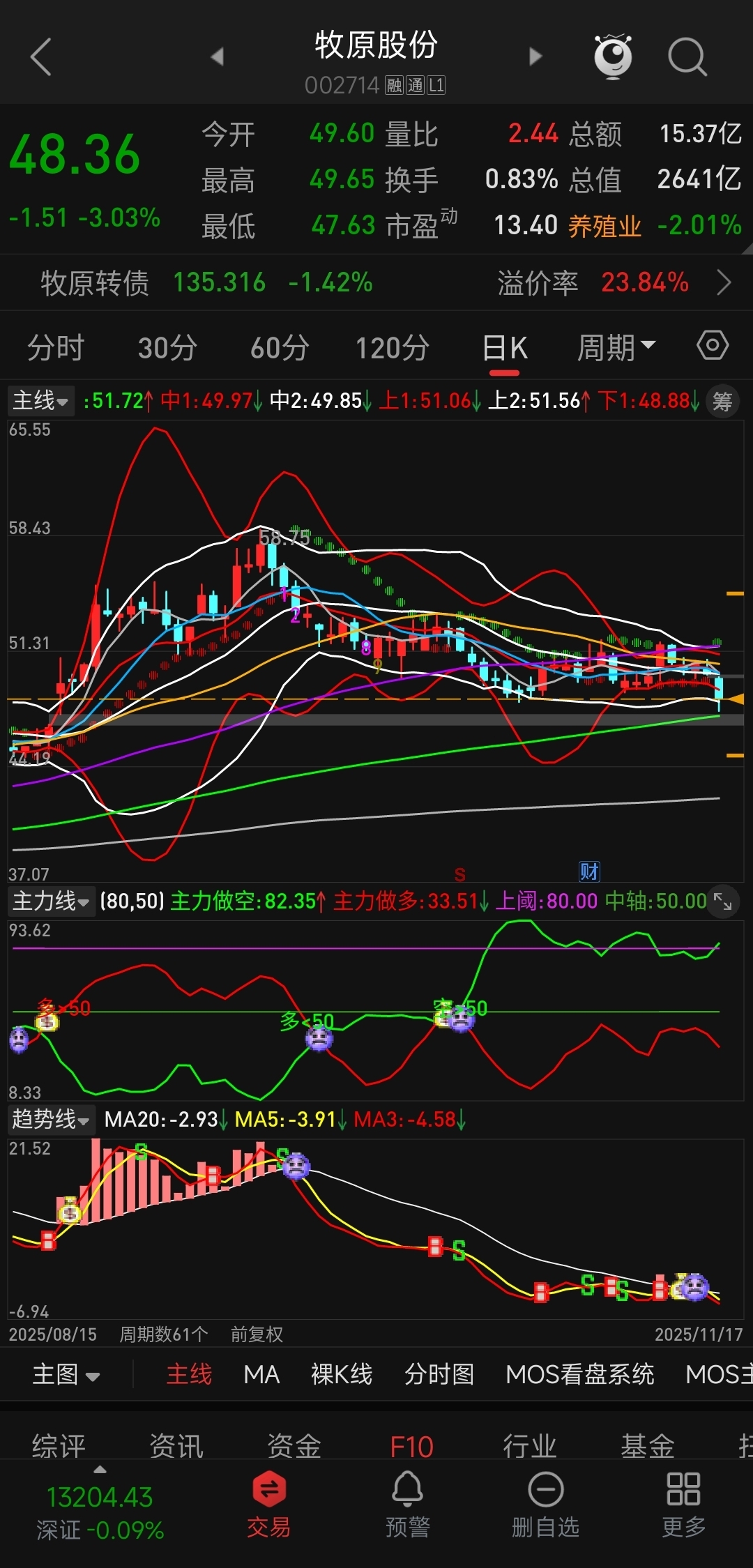This screenshot has width=753, height=1568.
Task: Tap the current price 48.36
Action: tap(75, 155)
